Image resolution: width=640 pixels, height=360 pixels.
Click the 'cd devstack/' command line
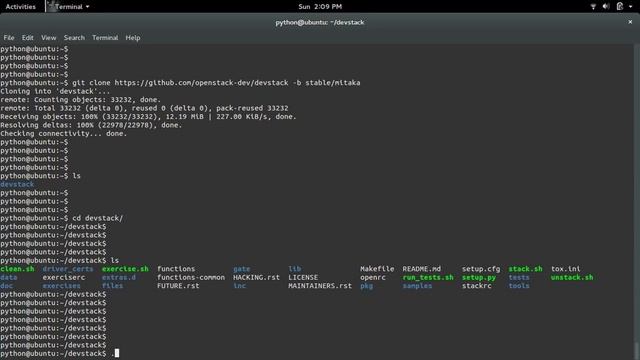61,218
